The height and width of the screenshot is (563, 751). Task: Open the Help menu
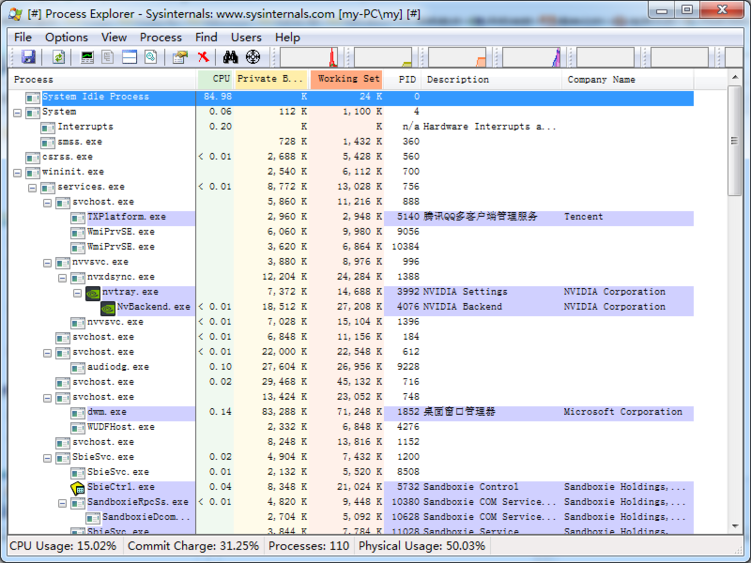[x=287, y=37]
